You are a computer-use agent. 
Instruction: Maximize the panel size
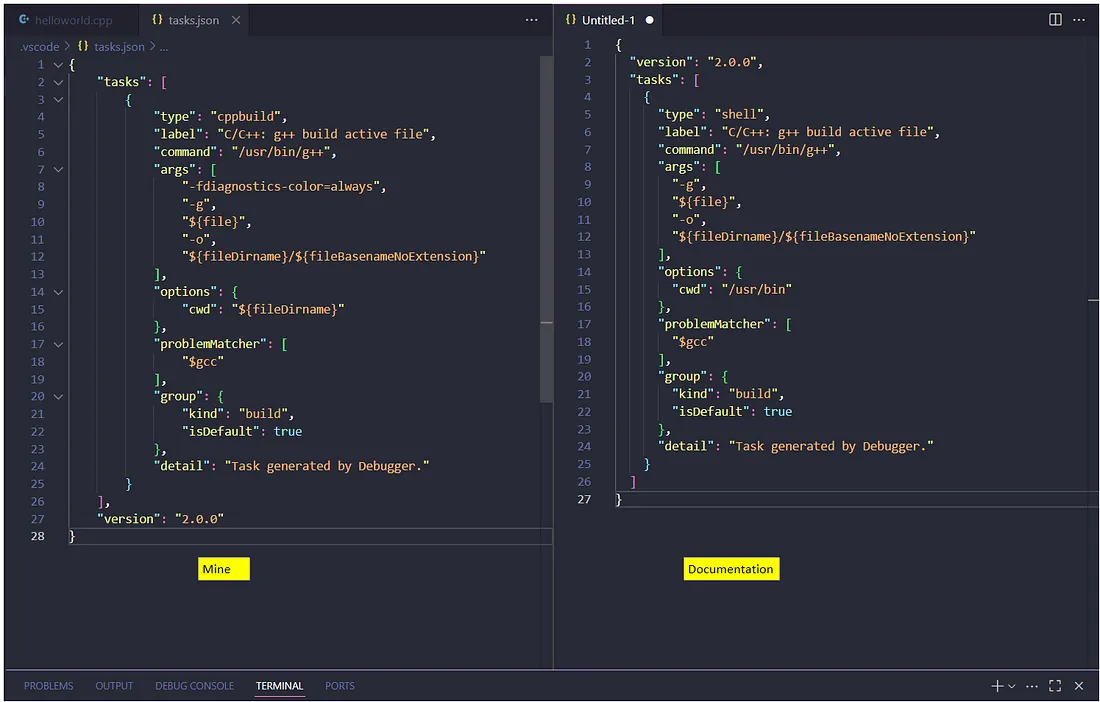coord(1055,686)
